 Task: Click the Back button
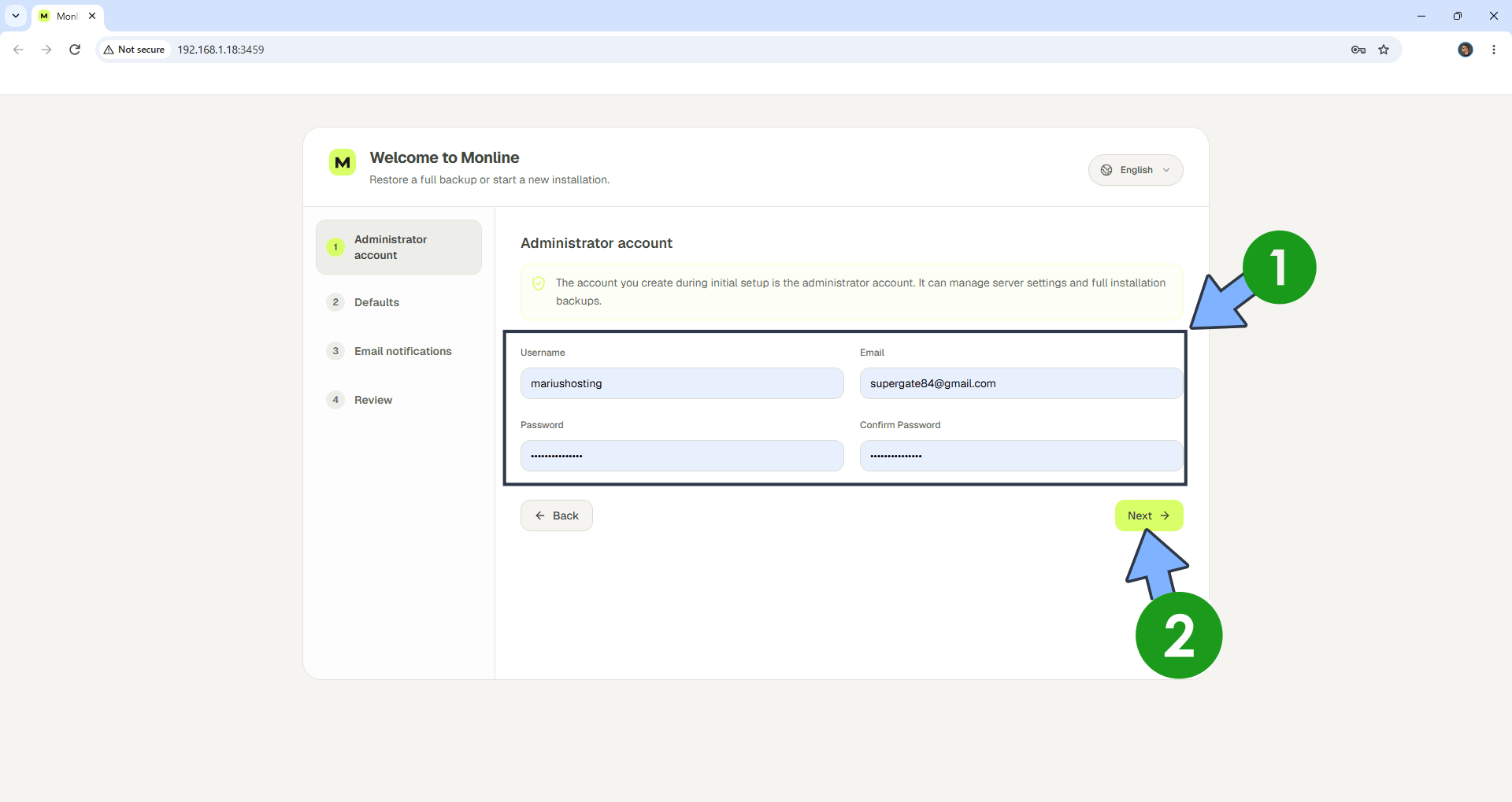click(x=557, y=516)
